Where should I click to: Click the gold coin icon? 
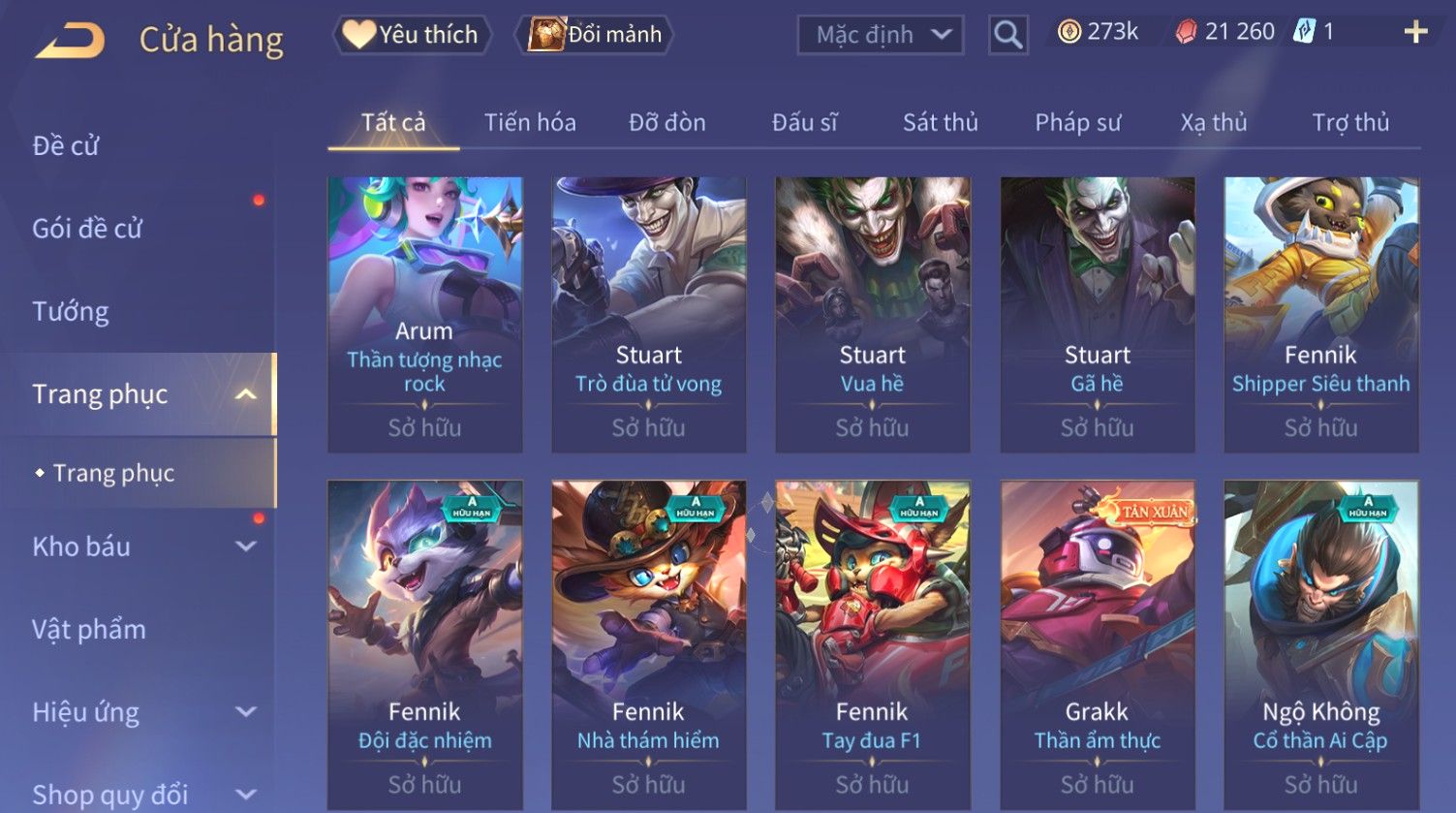[1069, 32]
